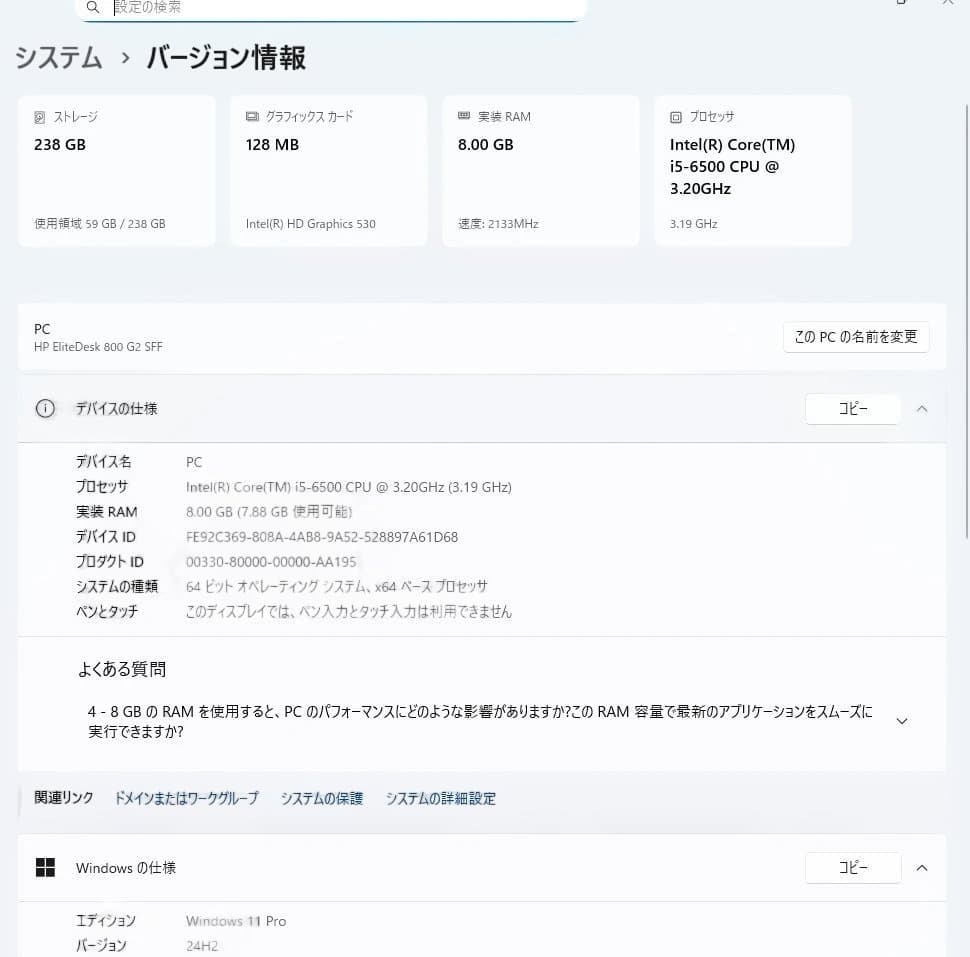The image size is (970, 957).
Task: Copy device specifications with コピー button
Action: [x=852, y=408]
